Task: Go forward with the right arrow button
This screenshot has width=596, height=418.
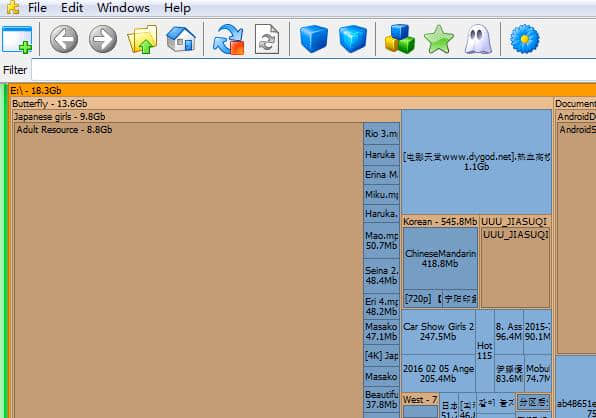Action: click(x=103, y=39)
